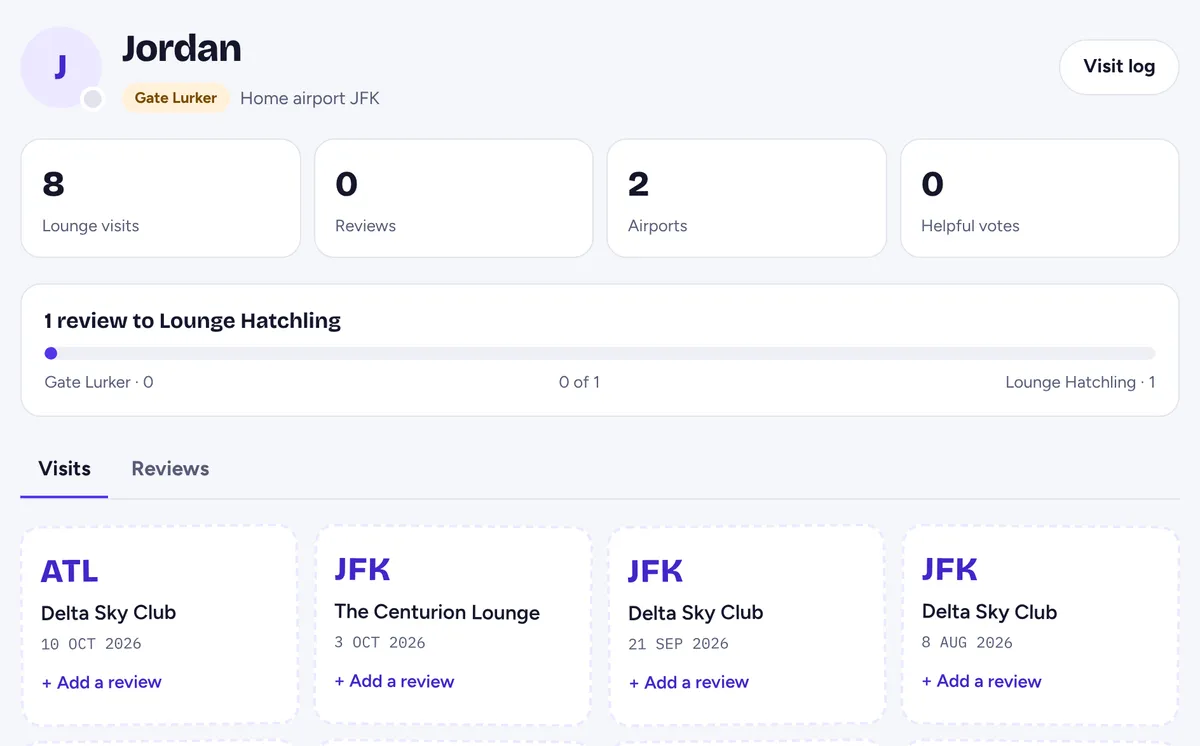This screenshot has height=746, width=1200.
Task: Open the Visit log
Action: [1119, 67]
